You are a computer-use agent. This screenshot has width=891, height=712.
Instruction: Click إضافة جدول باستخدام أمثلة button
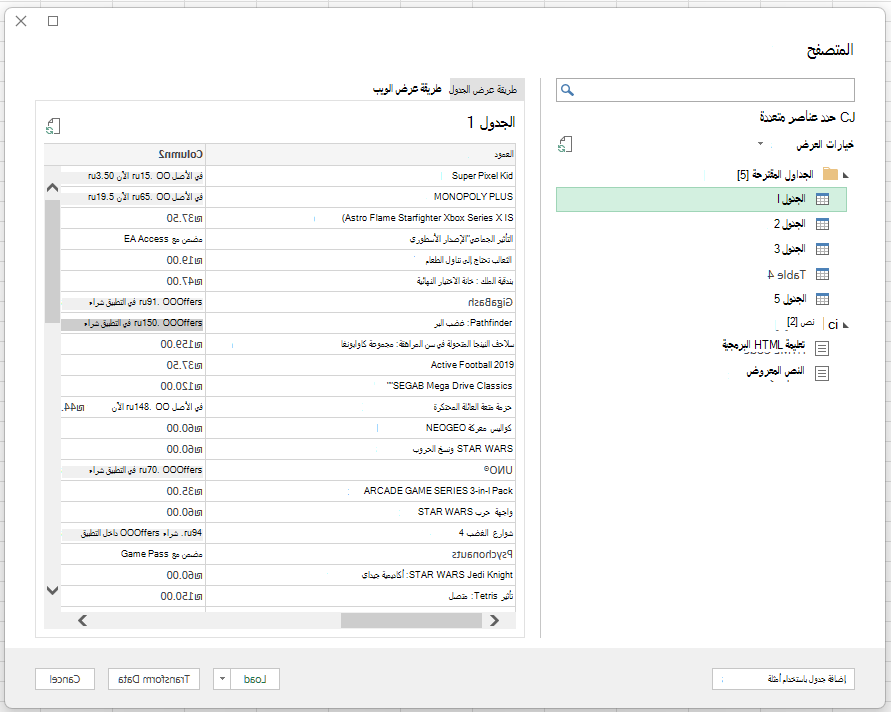coord(783,678)
